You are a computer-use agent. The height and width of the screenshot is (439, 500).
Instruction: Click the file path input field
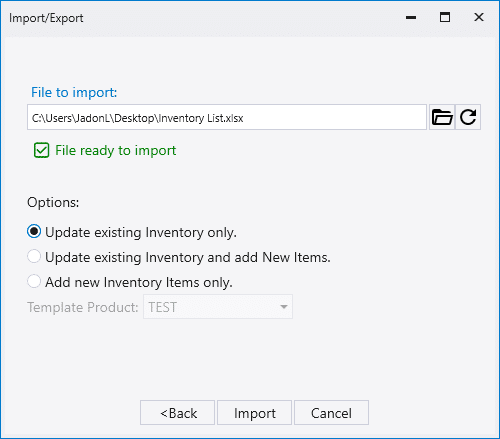pos(227,117)
